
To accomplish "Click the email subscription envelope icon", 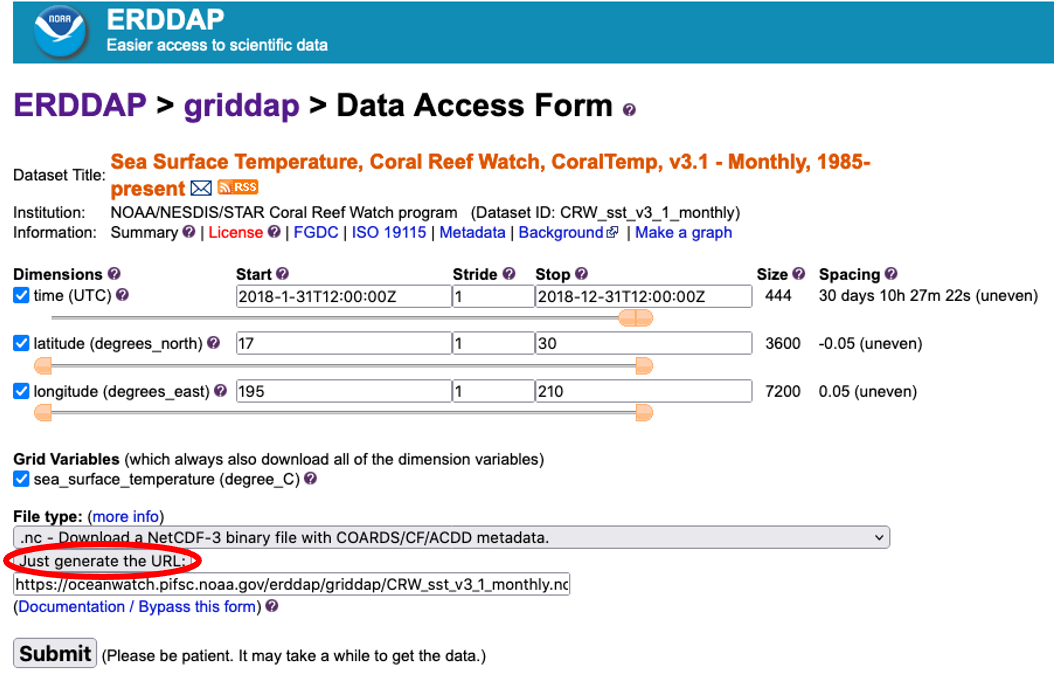I will (x=201, y=188).
